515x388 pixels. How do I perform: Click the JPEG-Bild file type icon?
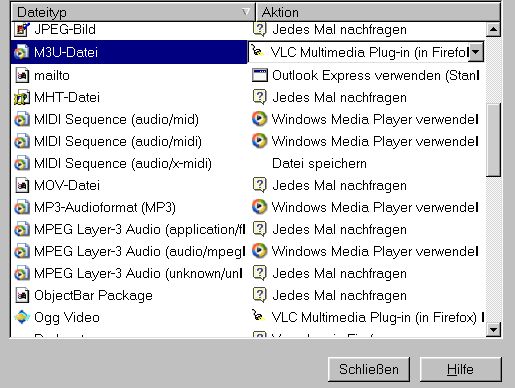22,30
